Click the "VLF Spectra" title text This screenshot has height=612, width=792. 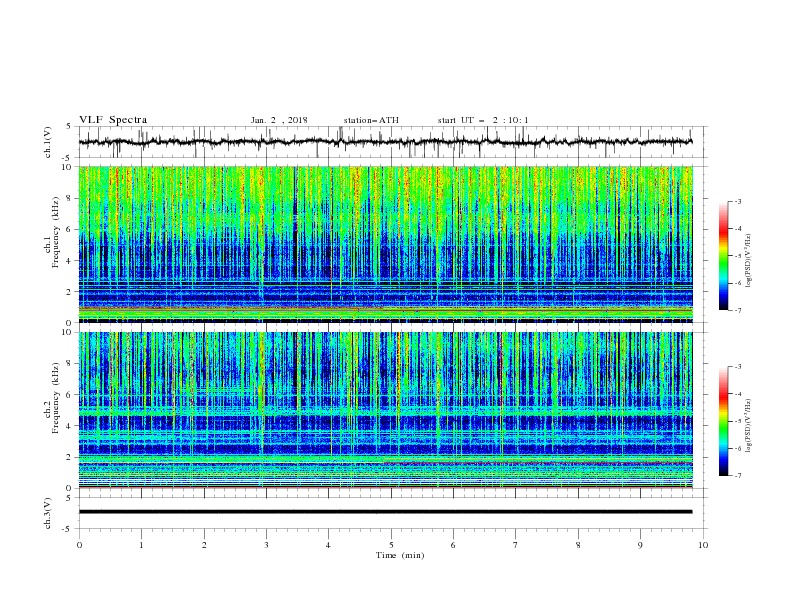pos(113,120)
